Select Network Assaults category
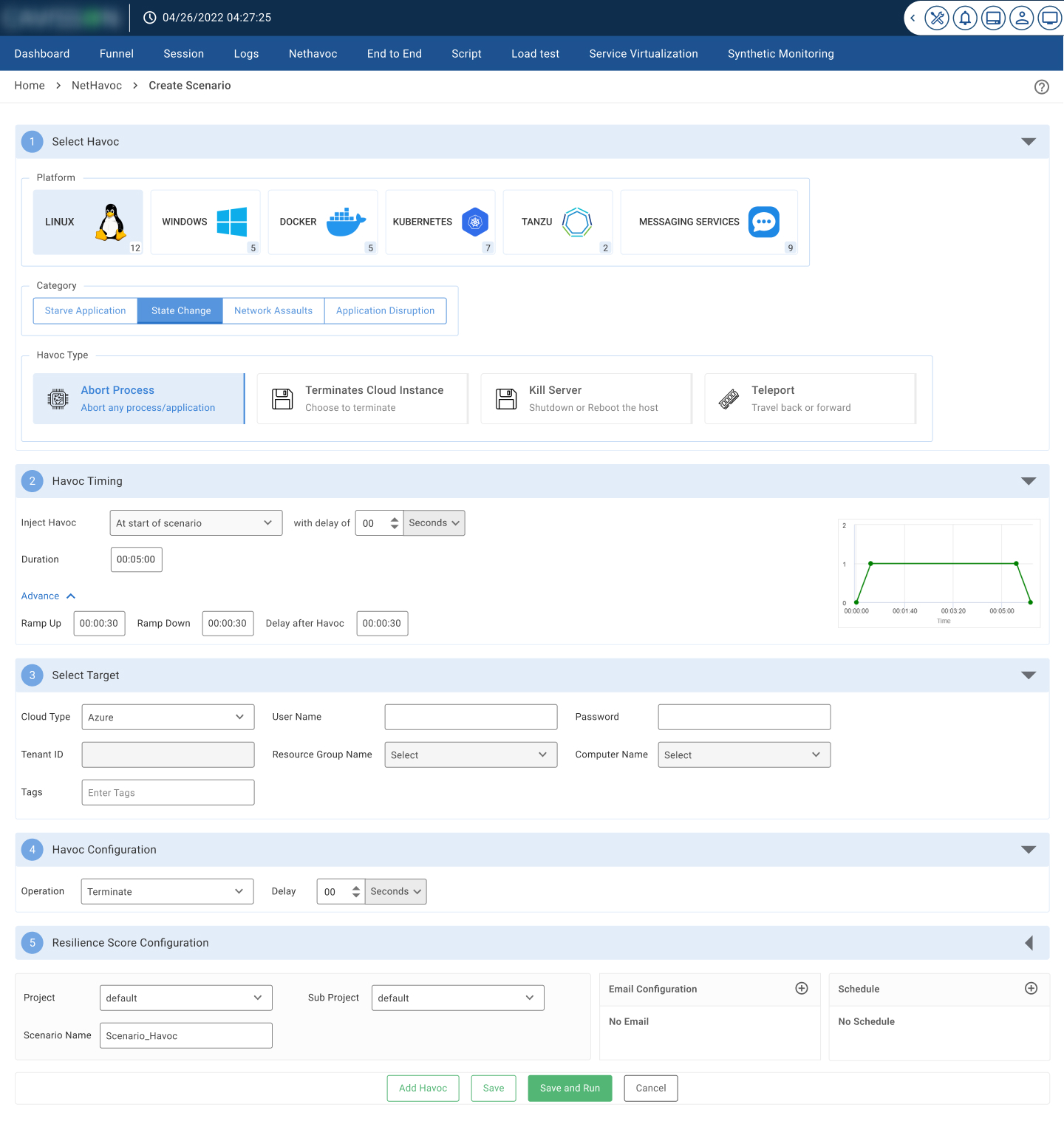Viewport: 1064px width, 1141px height. pyautogui.click(x=273, y=311)
